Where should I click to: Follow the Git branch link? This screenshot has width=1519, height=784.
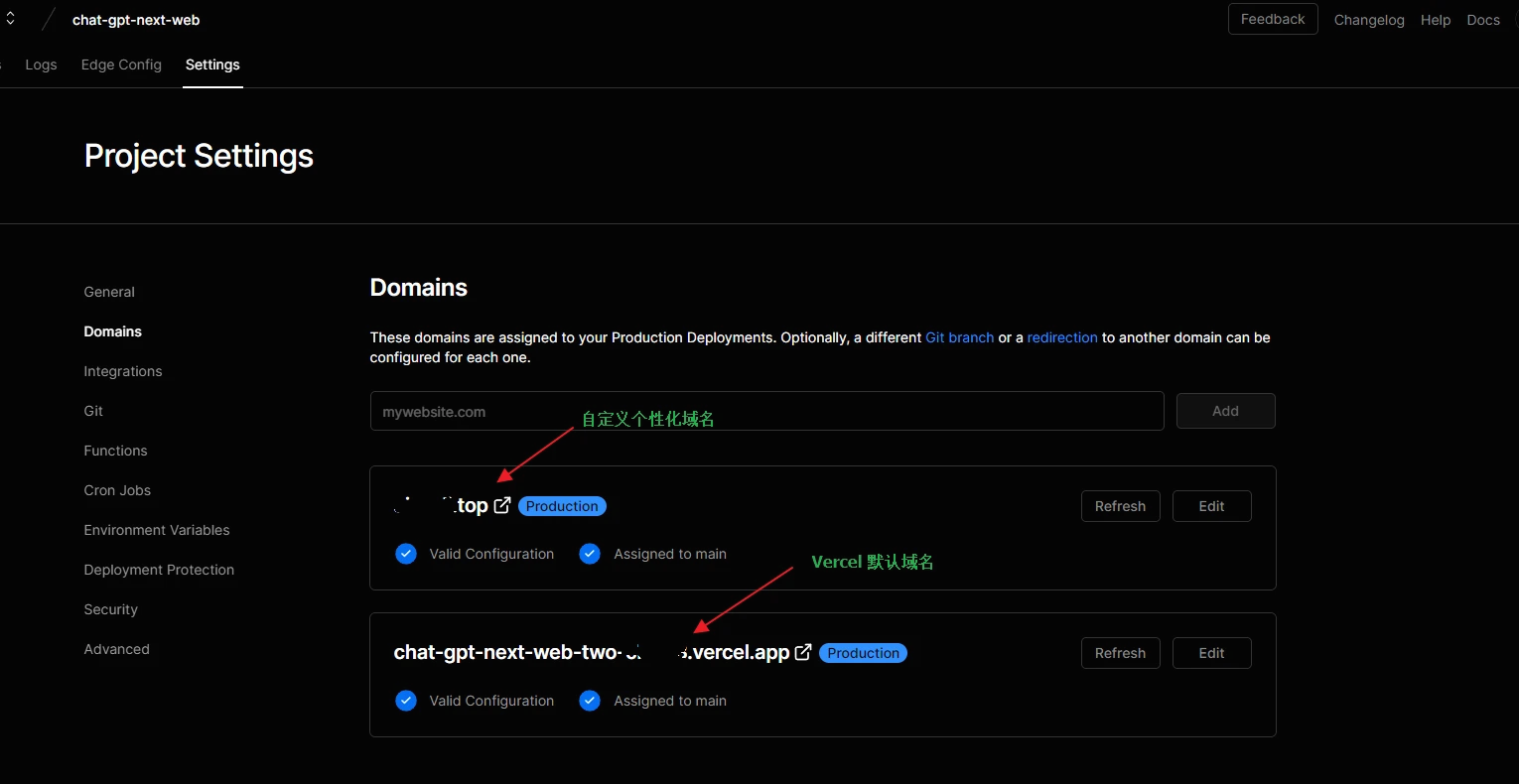pos(959,337)
